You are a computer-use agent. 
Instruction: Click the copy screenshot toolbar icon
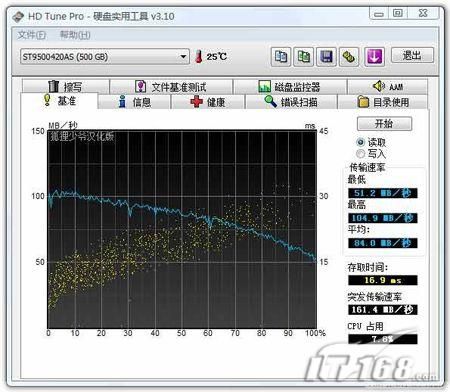pos(303,57)
